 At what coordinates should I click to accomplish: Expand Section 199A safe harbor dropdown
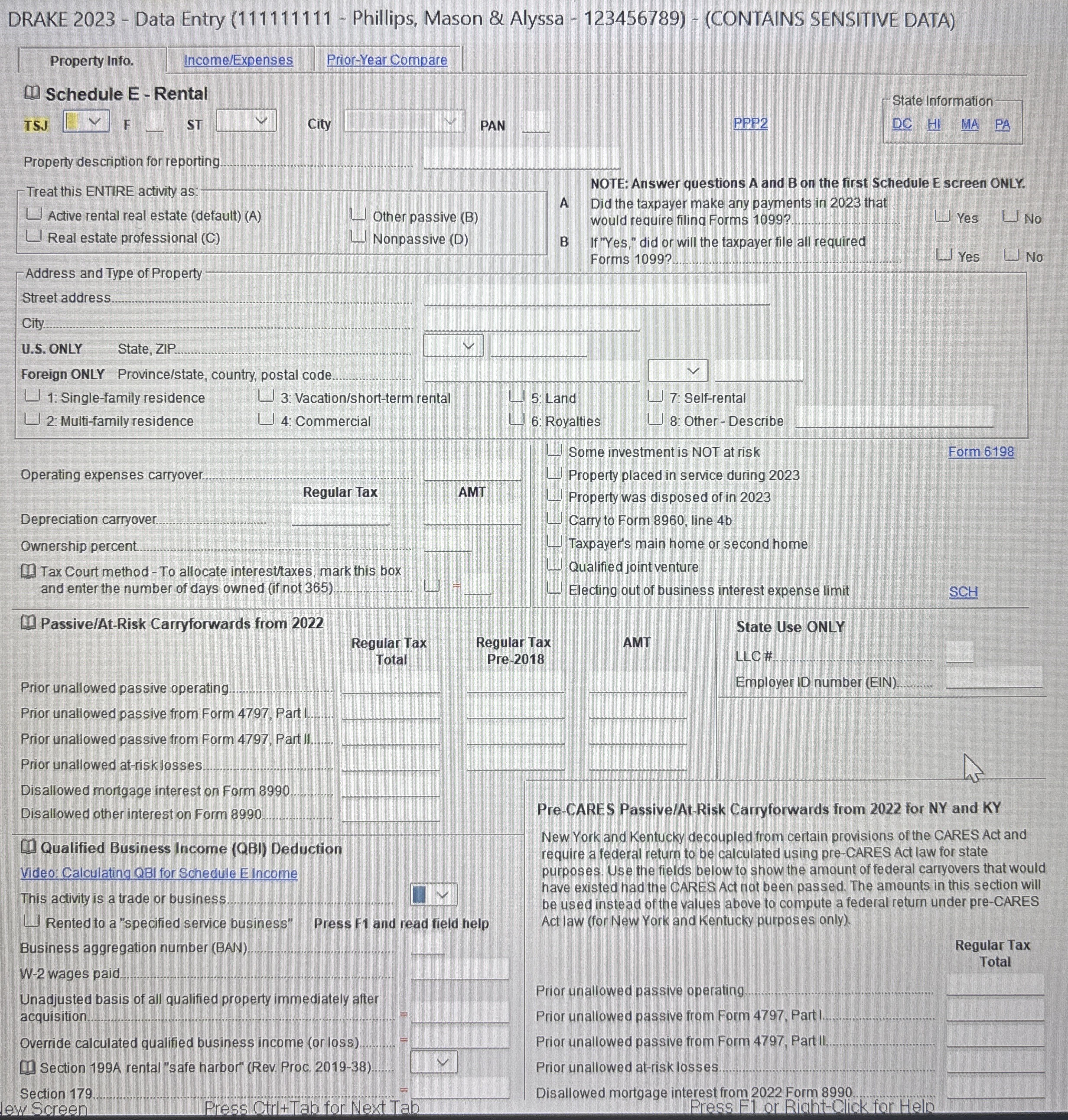point(442,1062)
